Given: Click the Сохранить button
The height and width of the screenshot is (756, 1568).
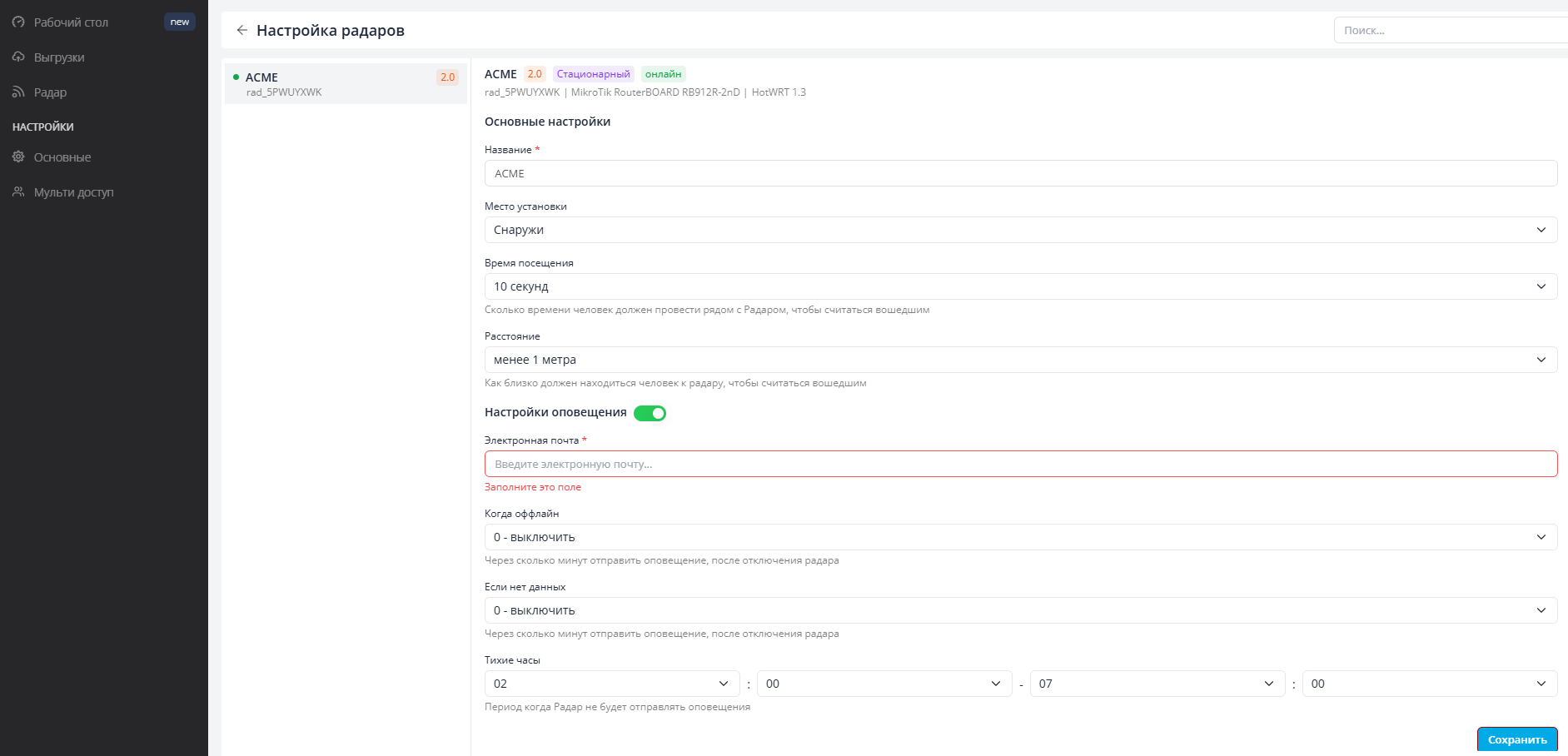Looking at the screenshot, I should pyautogui.click(x=1517, y=739).
